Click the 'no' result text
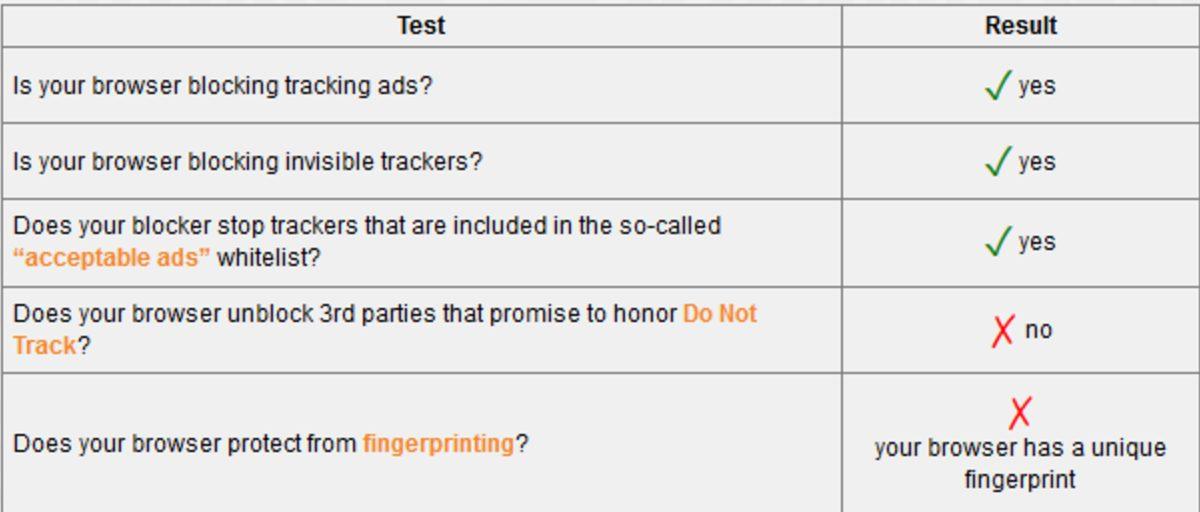This screenshot has height=512, width=1200. point(1038,330)
